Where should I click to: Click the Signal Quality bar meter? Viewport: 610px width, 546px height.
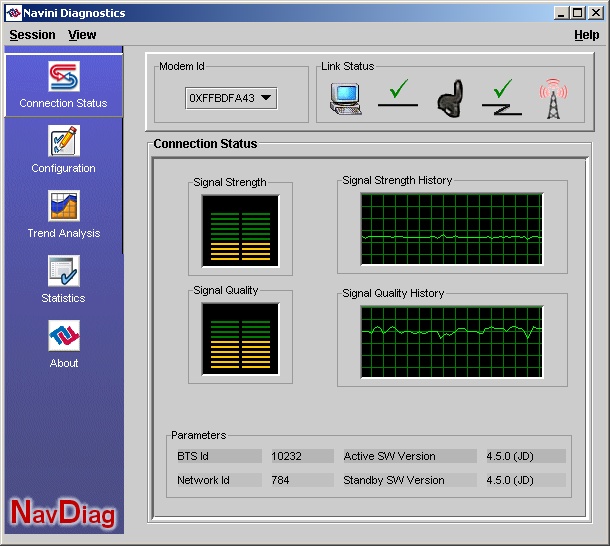[x=240, y=339]
